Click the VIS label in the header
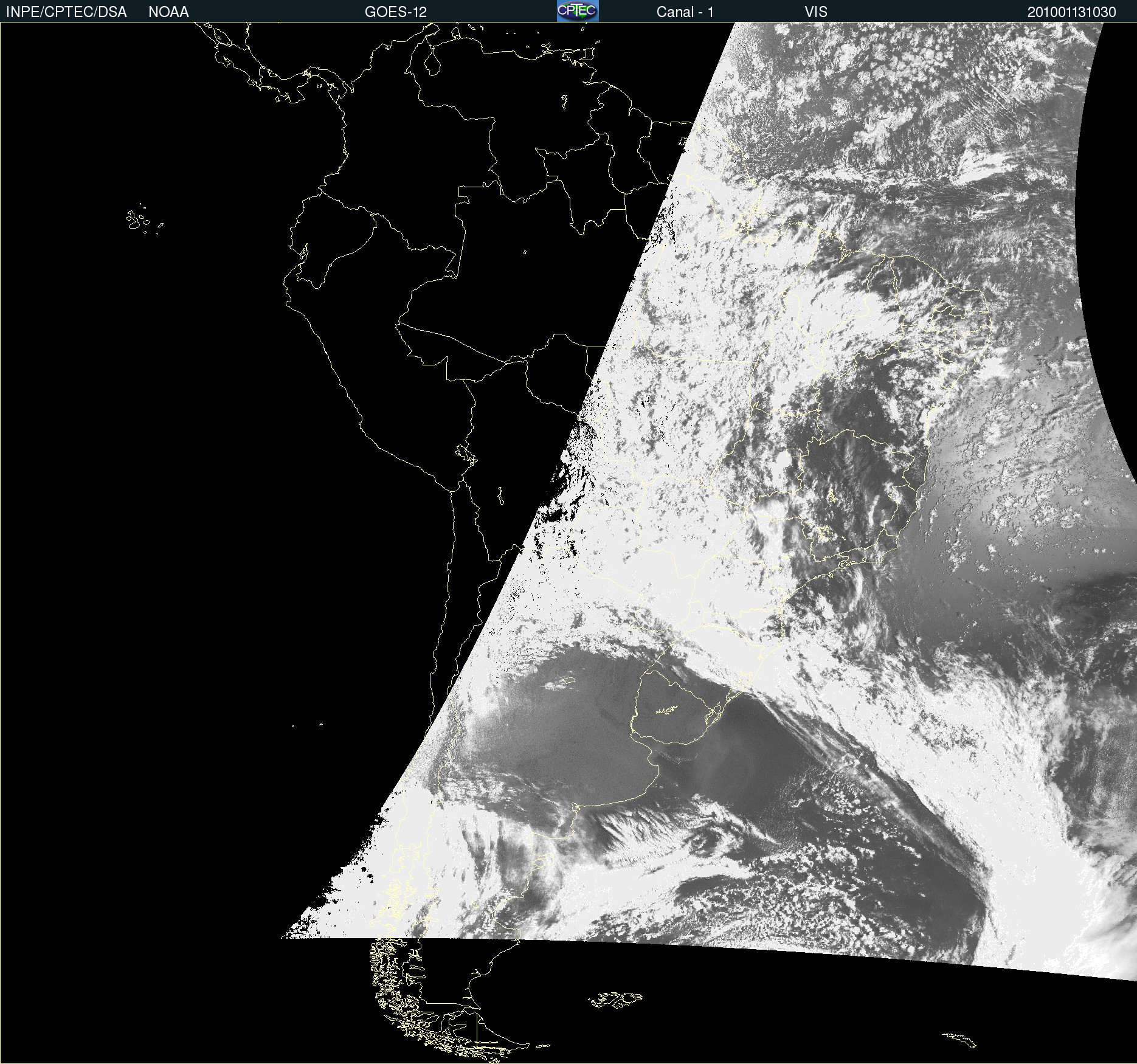 816,12
